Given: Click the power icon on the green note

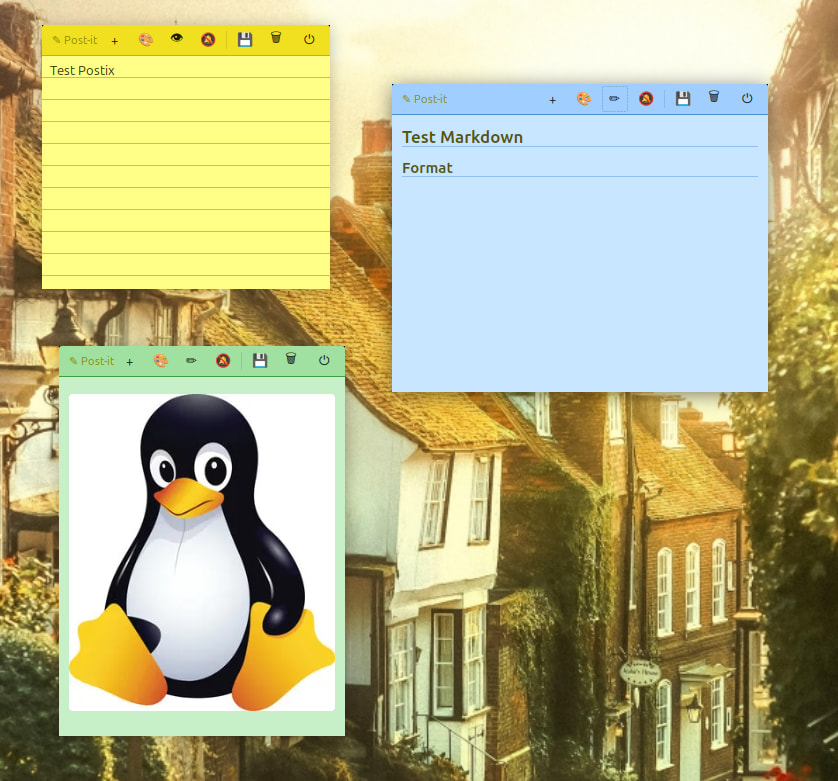Looking at the screenshot, I should (x=324, y=361).
